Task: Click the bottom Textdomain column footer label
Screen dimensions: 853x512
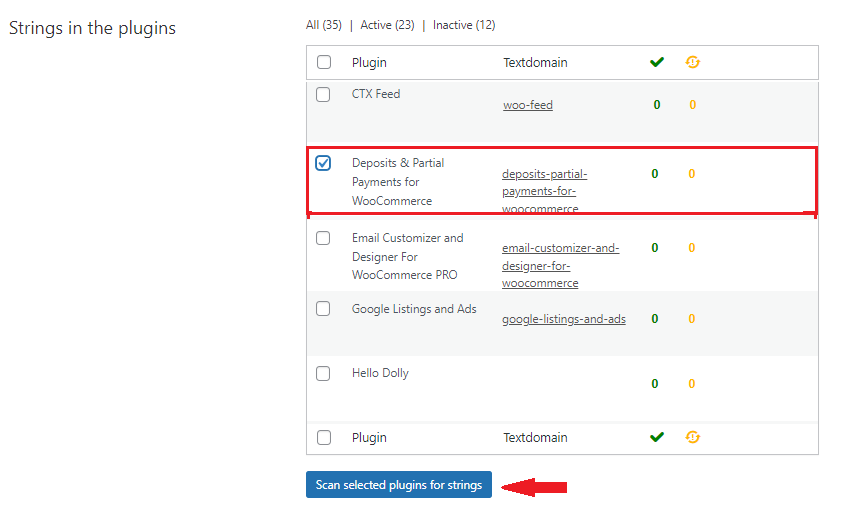Action: click(535, 437)
